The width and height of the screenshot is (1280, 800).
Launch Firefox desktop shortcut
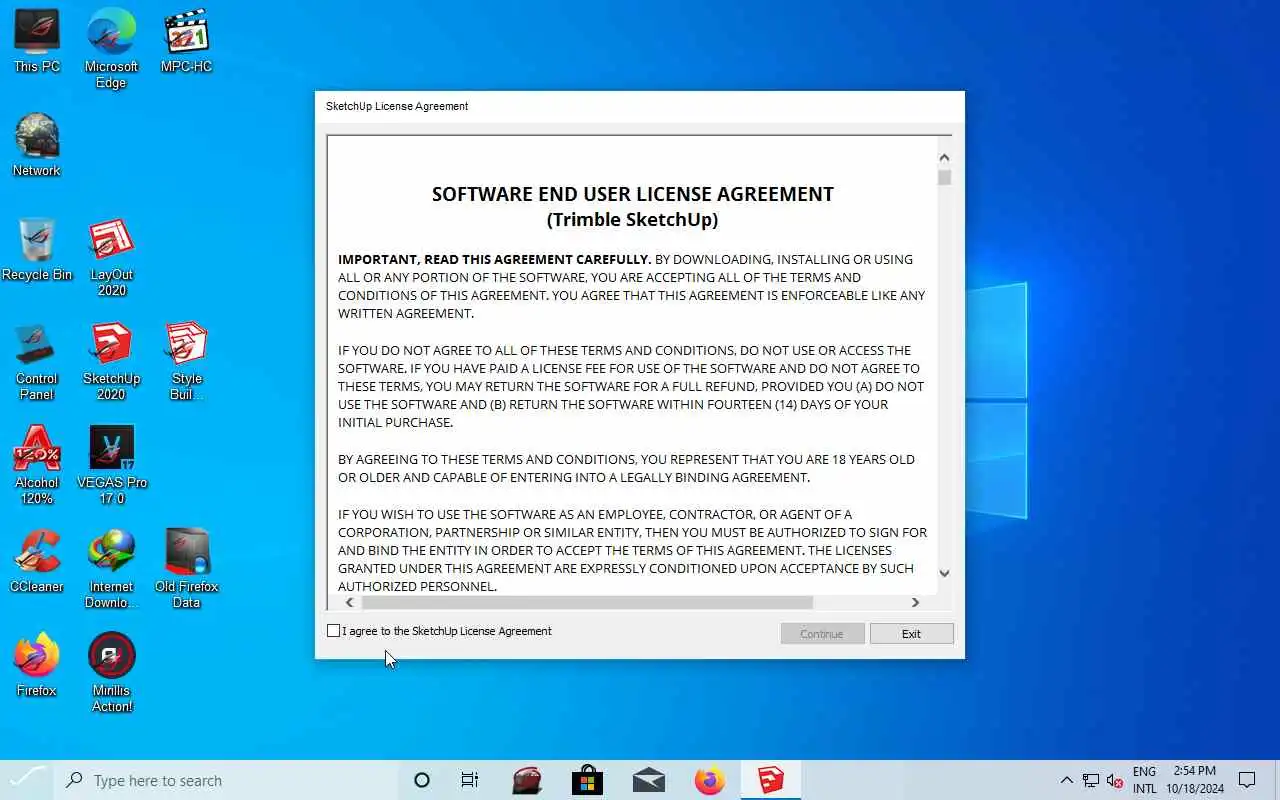[37, 665]
